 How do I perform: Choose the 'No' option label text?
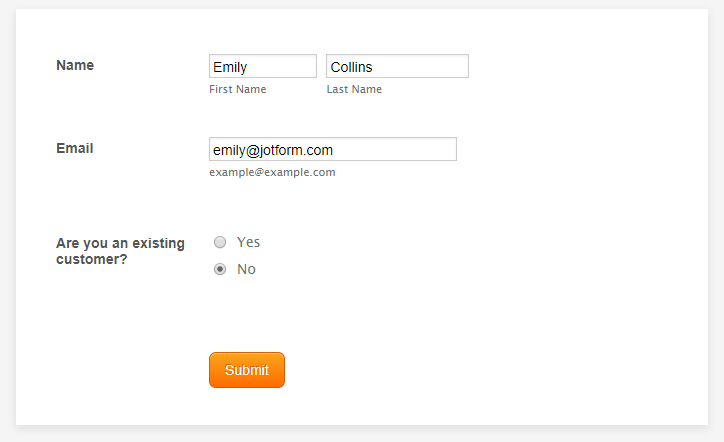click(246, 269)
